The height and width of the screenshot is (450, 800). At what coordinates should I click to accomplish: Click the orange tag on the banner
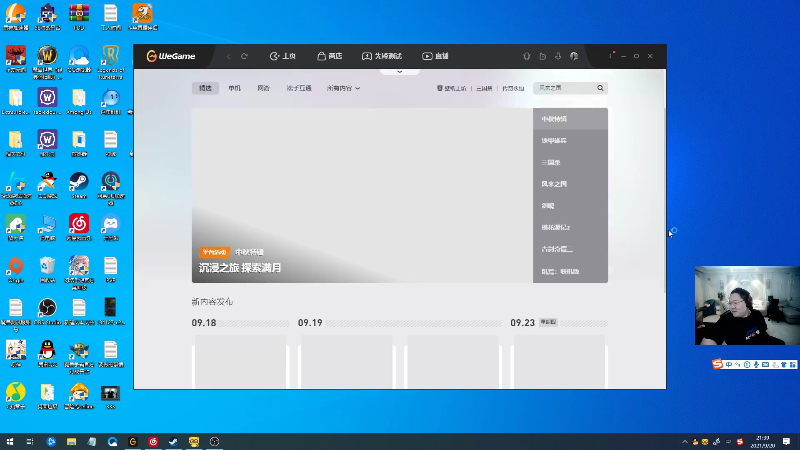coord(214,252)
